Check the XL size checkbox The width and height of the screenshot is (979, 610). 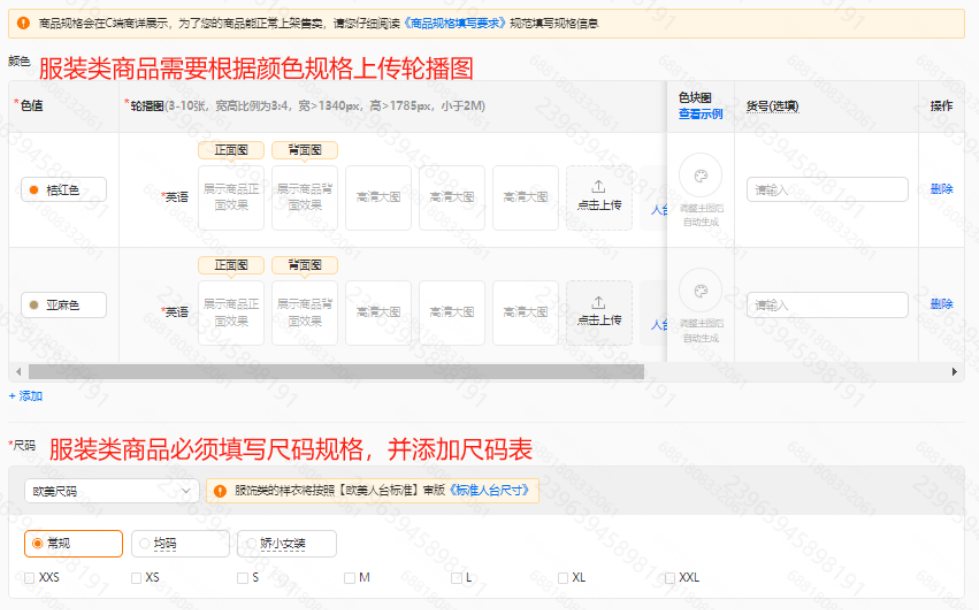563,578
